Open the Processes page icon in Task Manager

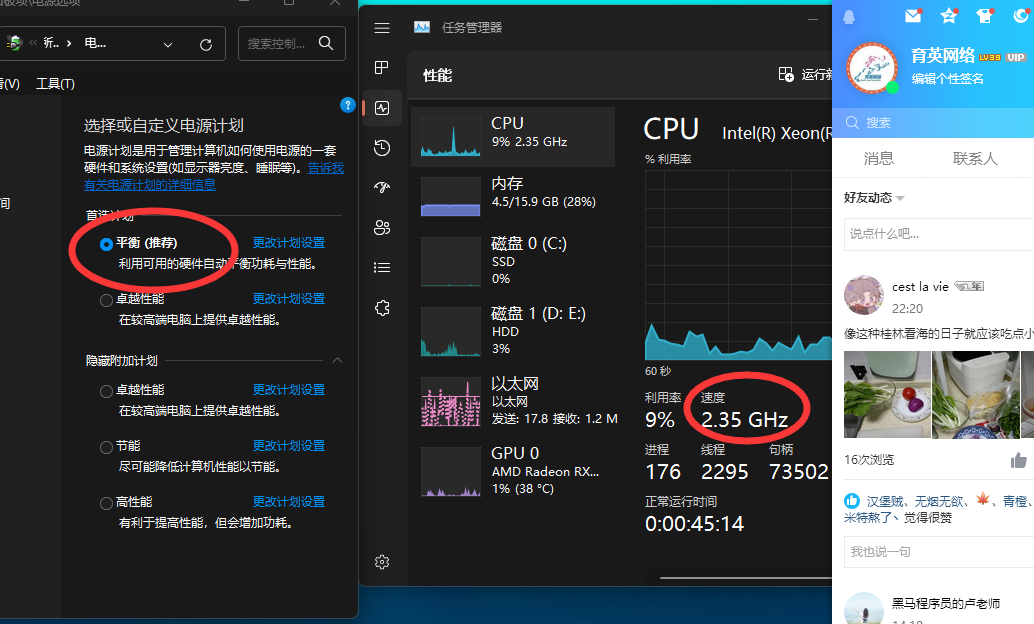coord(381,67)
